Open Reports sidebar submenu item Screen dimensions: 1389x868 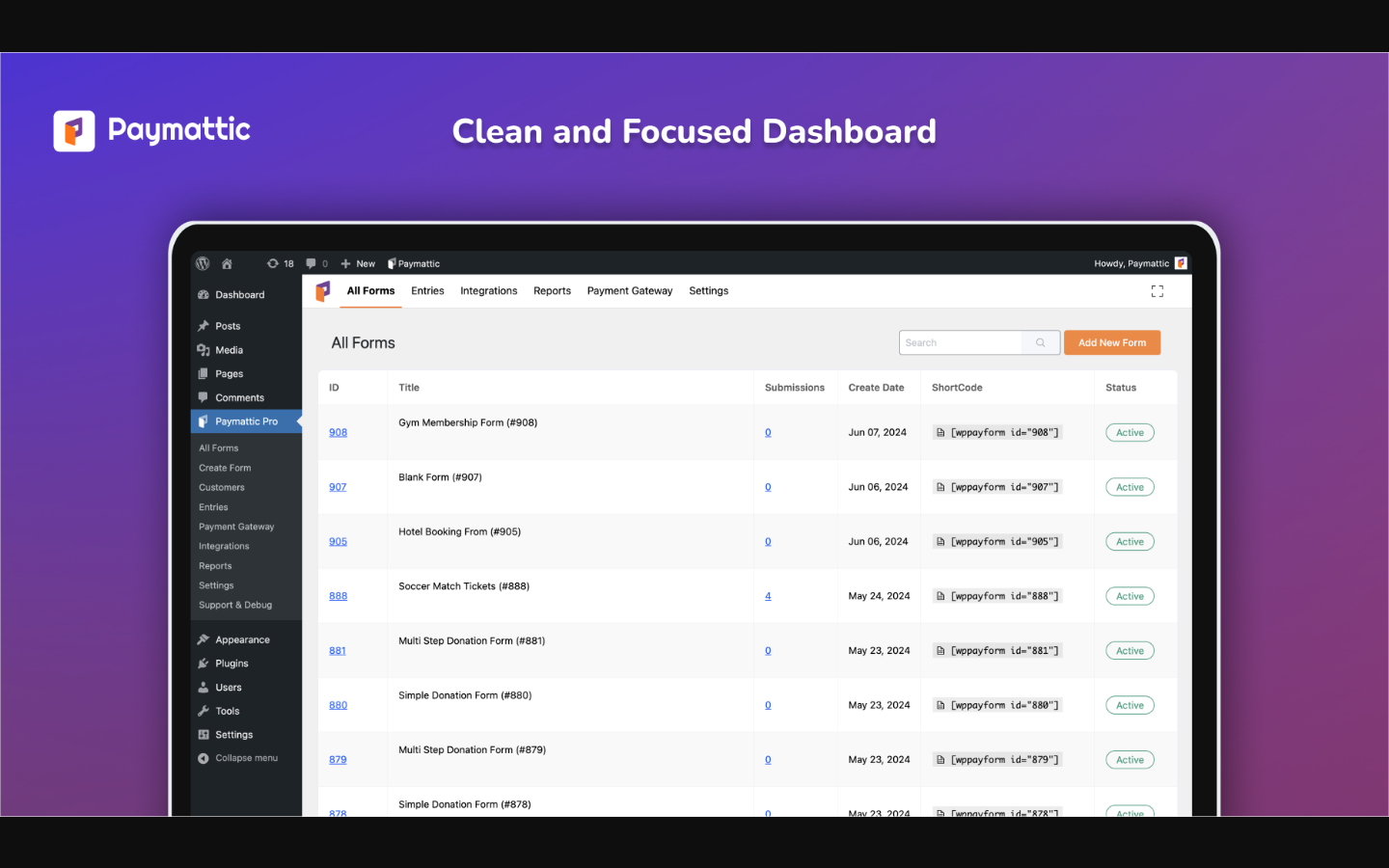pyautogui.click(x=215, y=566)
